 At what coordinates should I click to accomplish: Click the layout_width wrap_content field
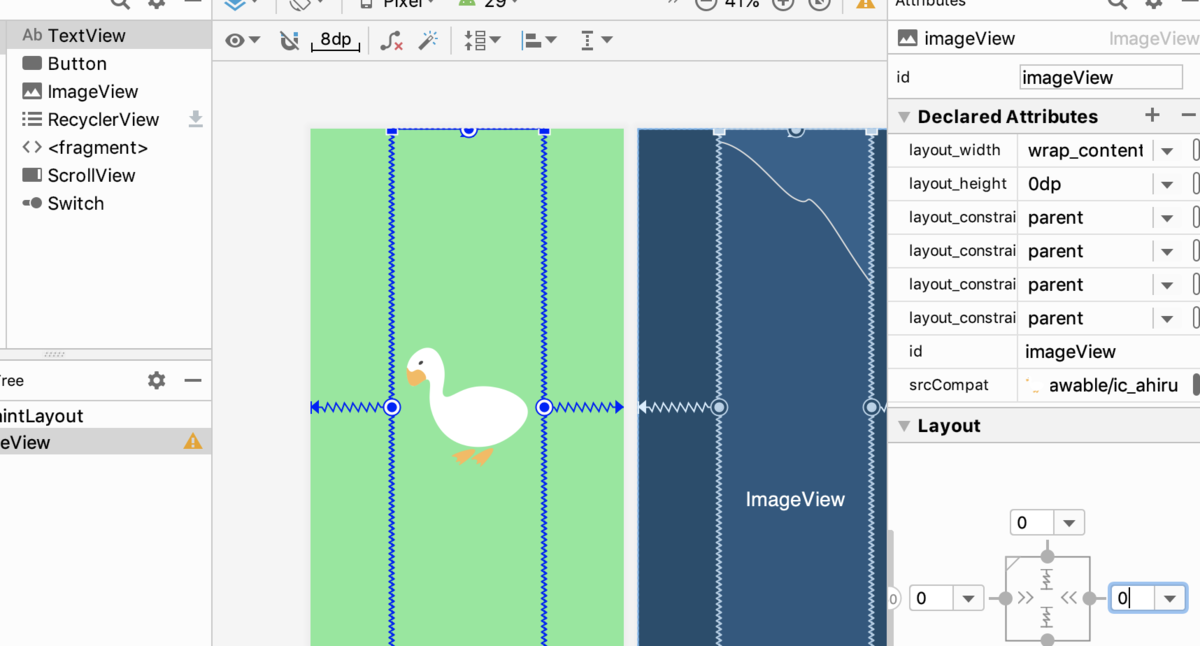(1084, 150)
